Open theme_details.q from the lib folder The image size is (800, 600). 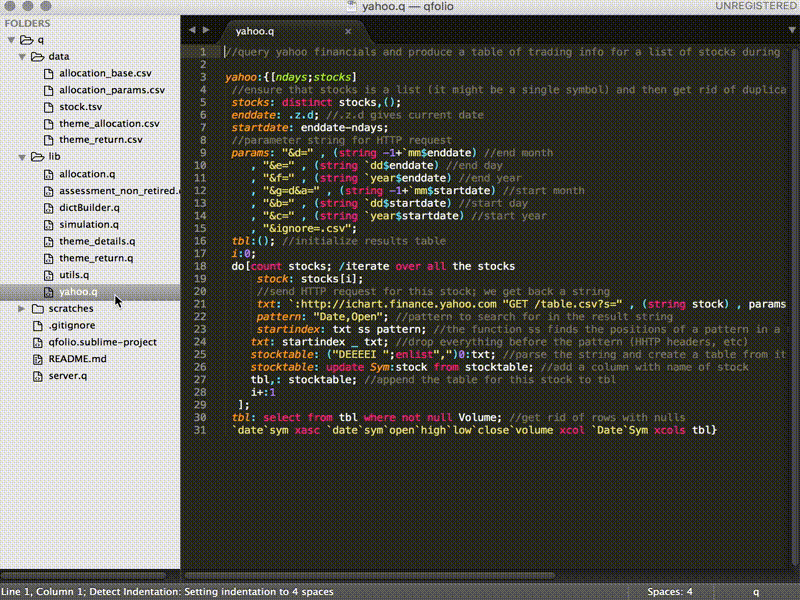(x=97, y=242)
